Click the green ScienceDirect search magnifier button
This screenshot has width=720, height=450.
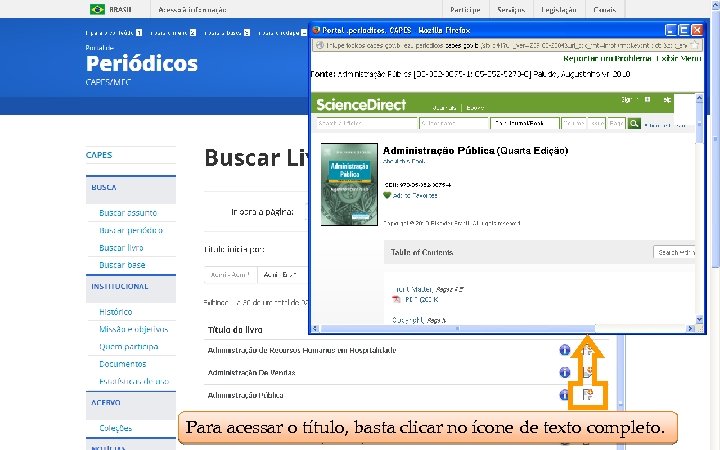pos(634,124)
